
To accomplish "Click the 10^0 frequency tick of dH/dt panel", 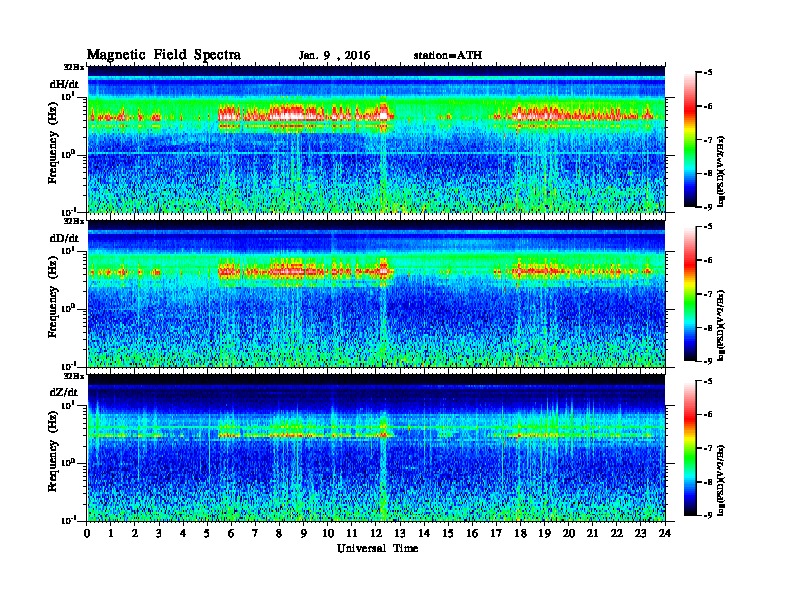I will [70, 154].
